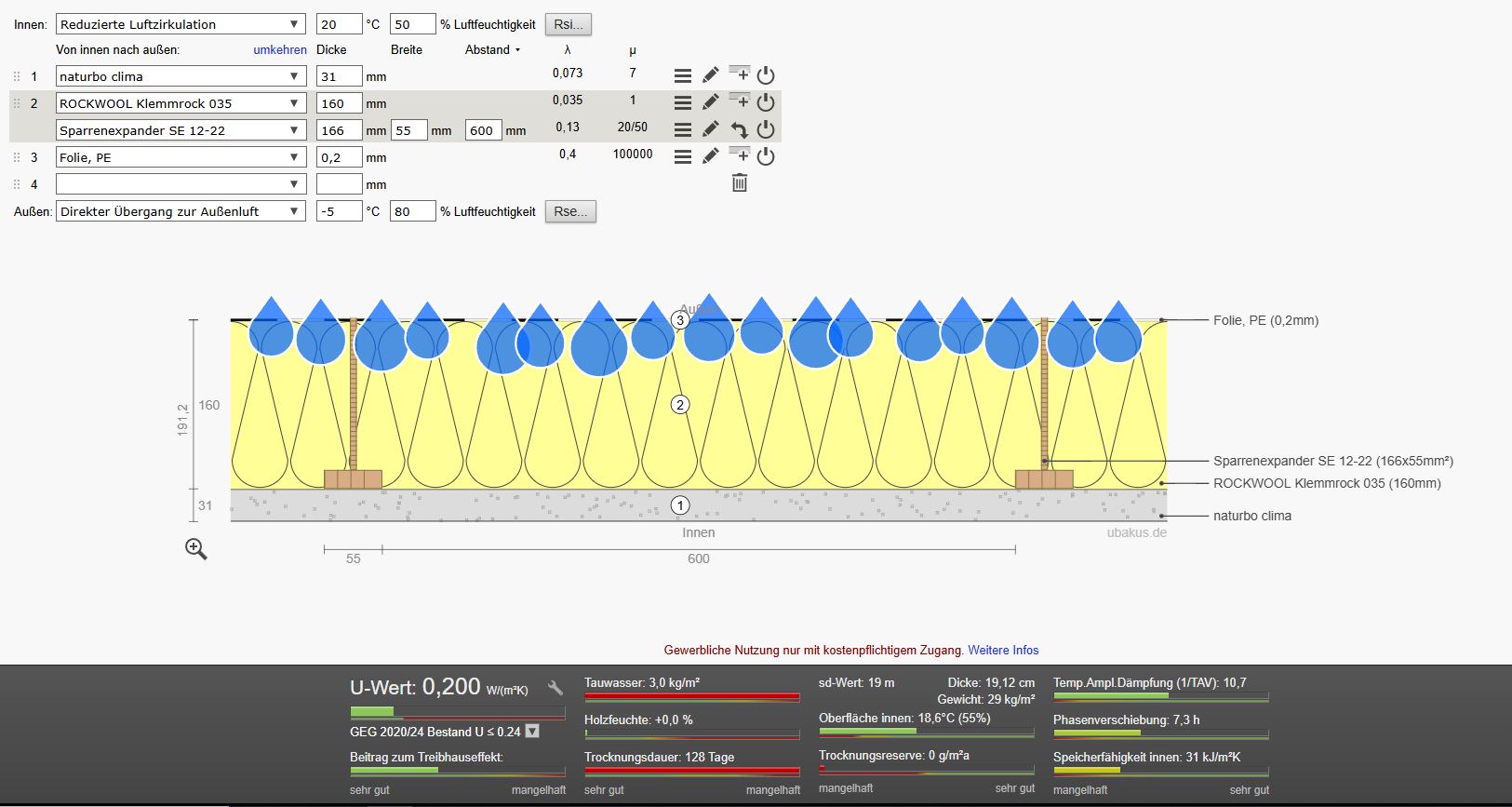This screenshot has width=1512, height=807.
Task: Delete empty layer 4 with trash icon
Action: [x=740, y=183]
